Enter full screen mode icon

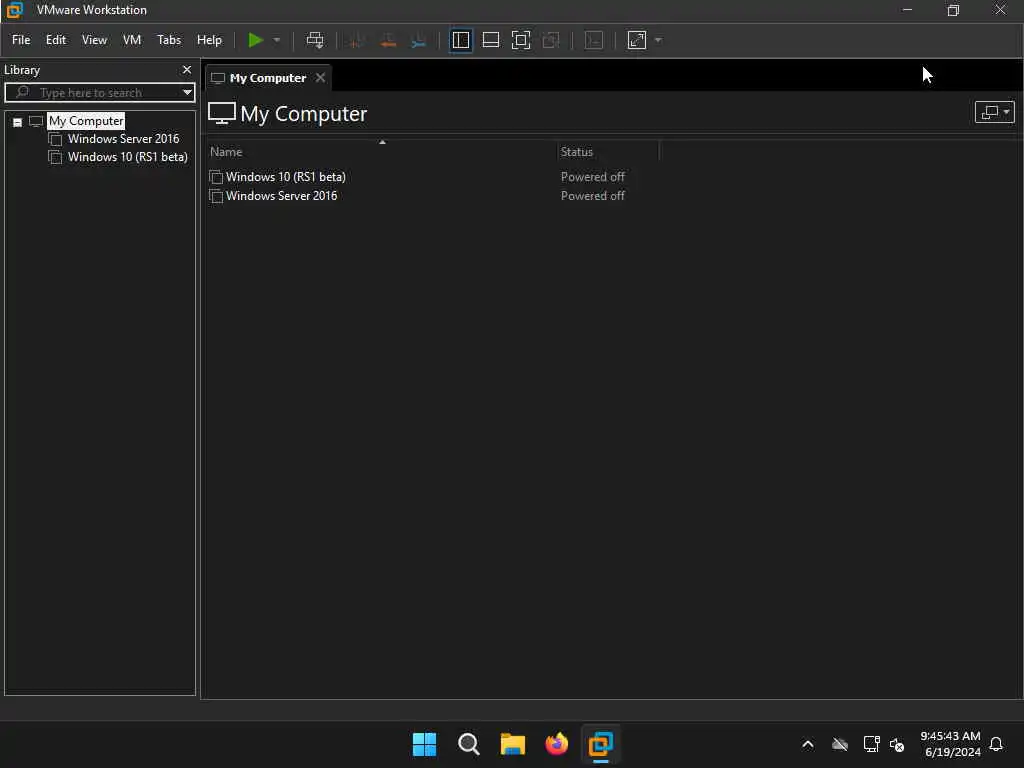click(520, 40)
